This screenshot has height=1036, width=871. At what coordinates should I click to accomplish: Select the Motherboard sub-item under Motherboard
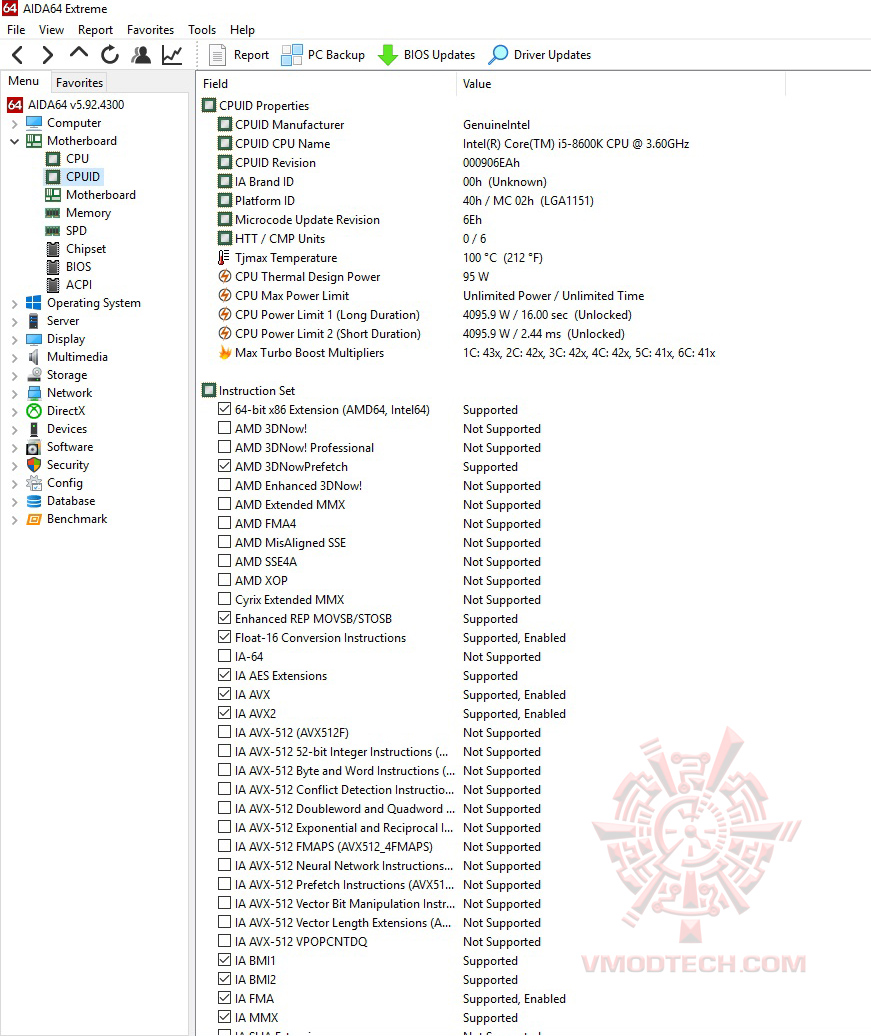[100, 195]
